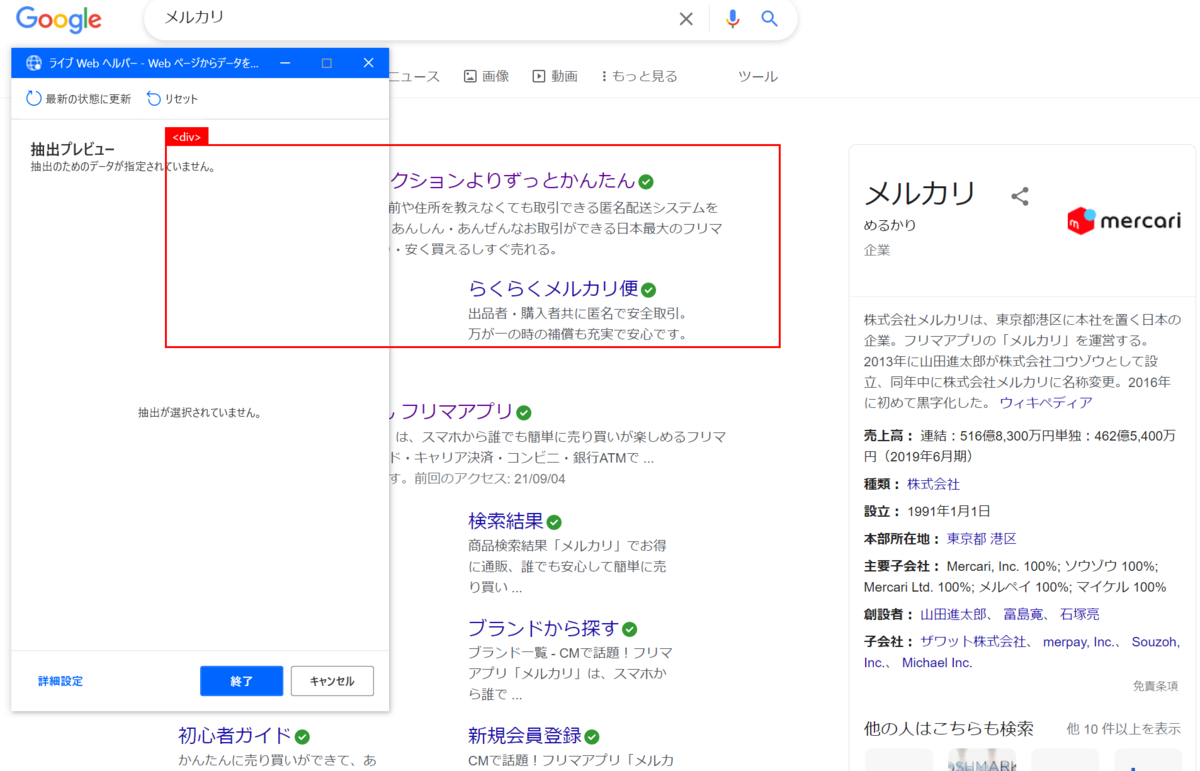Click the green check beside 検索結果
The width and height of the screenshot is (1200, 771).
pyautogui.click(x=554, y=522)
